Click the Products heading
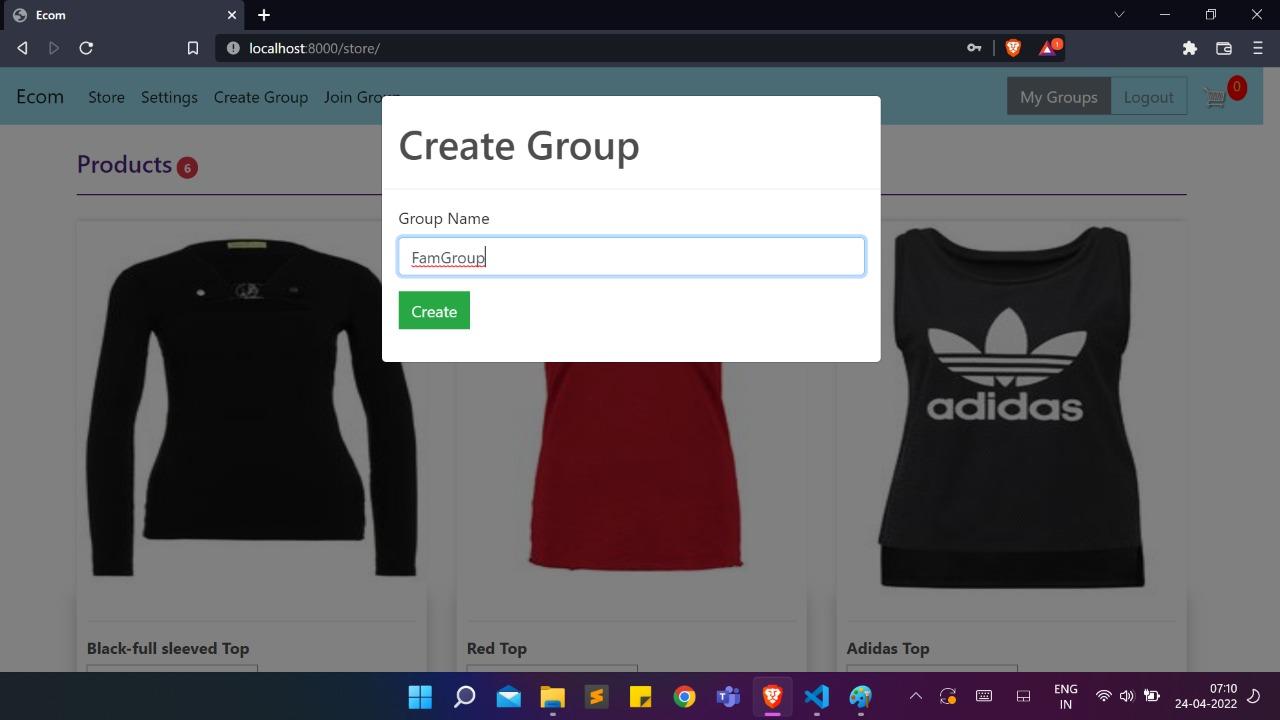 (x=124, y=164)
